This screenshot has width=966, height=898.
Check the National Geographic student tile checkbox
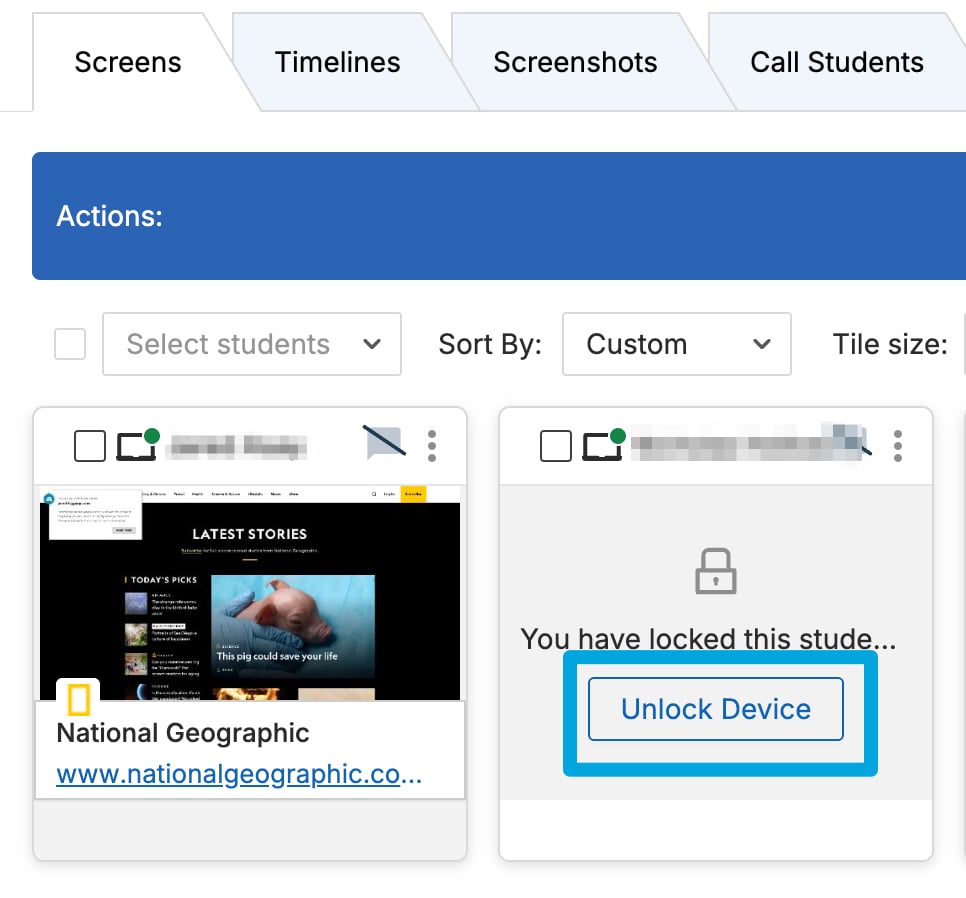point(90,445)
